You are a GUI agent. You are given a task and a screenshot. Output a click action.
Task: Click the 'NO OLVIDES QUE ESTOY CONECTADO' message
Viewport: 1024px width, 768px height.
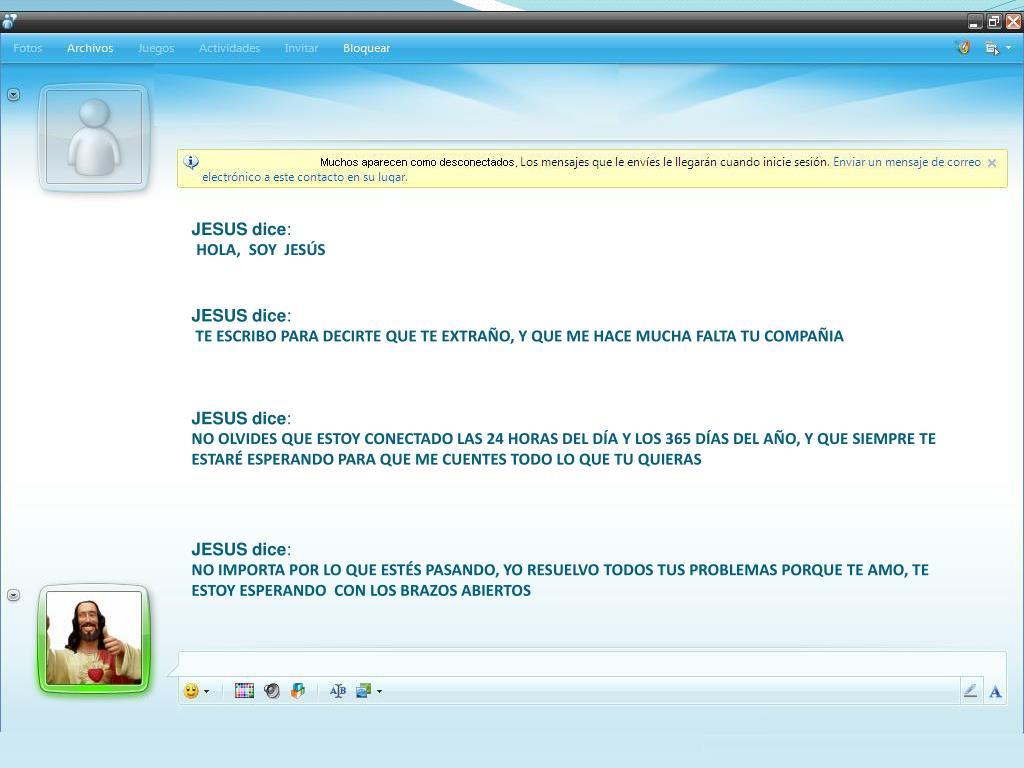[x=564, y=449]
